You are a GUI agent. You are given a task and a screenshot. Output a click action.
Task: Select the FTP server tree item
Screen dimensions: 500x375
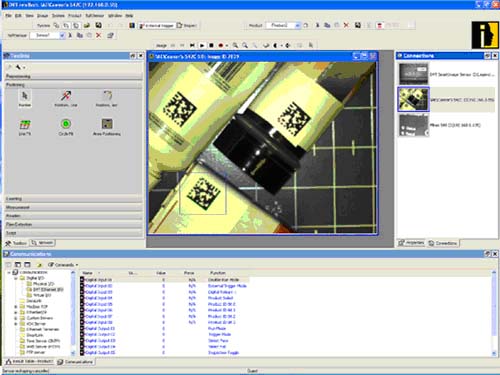[32, 352]
